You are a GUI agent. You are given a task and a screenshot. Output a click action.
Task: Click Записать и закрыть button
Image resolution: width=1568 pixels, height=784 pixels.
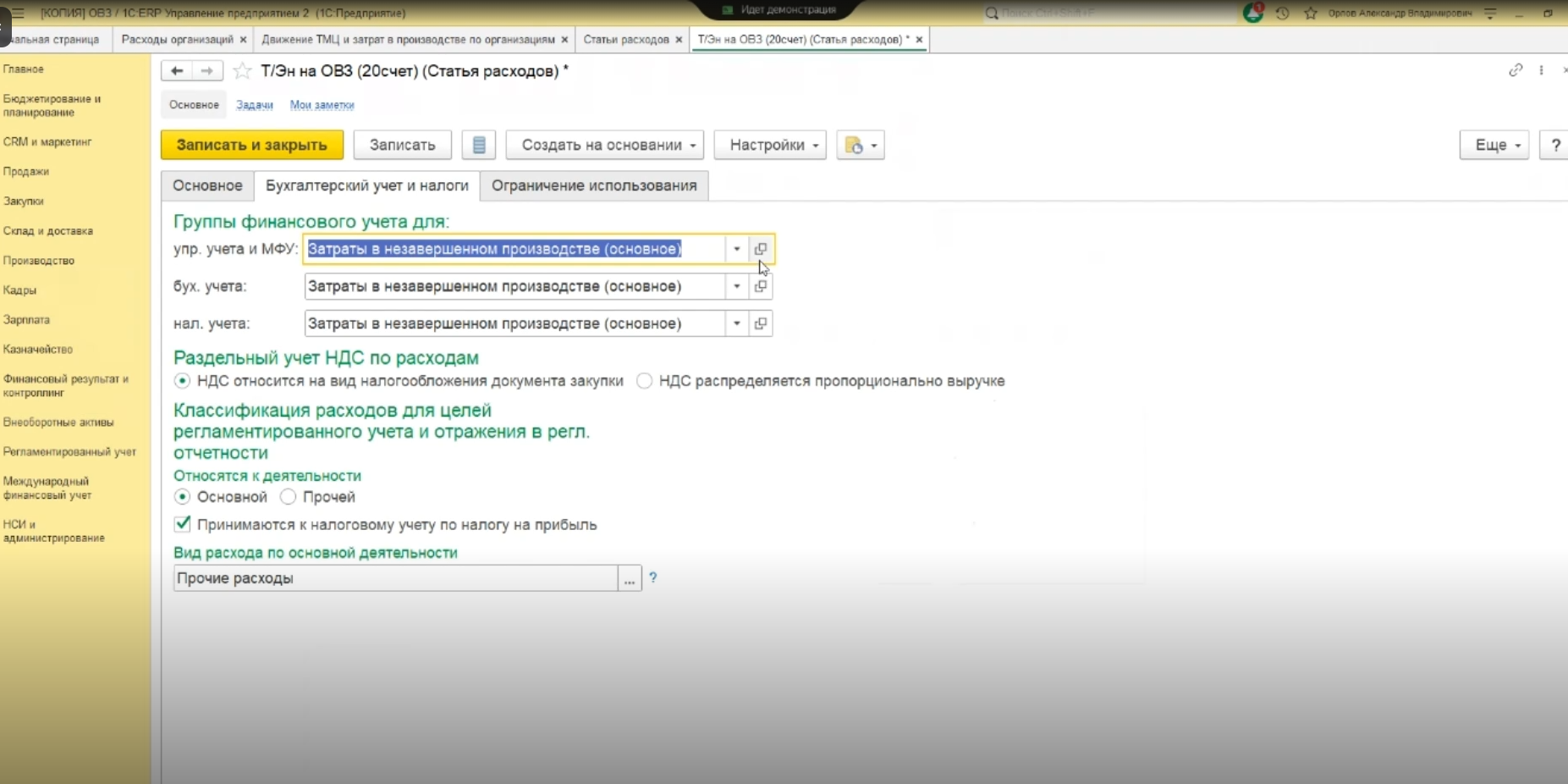click(x=252, y=145)
